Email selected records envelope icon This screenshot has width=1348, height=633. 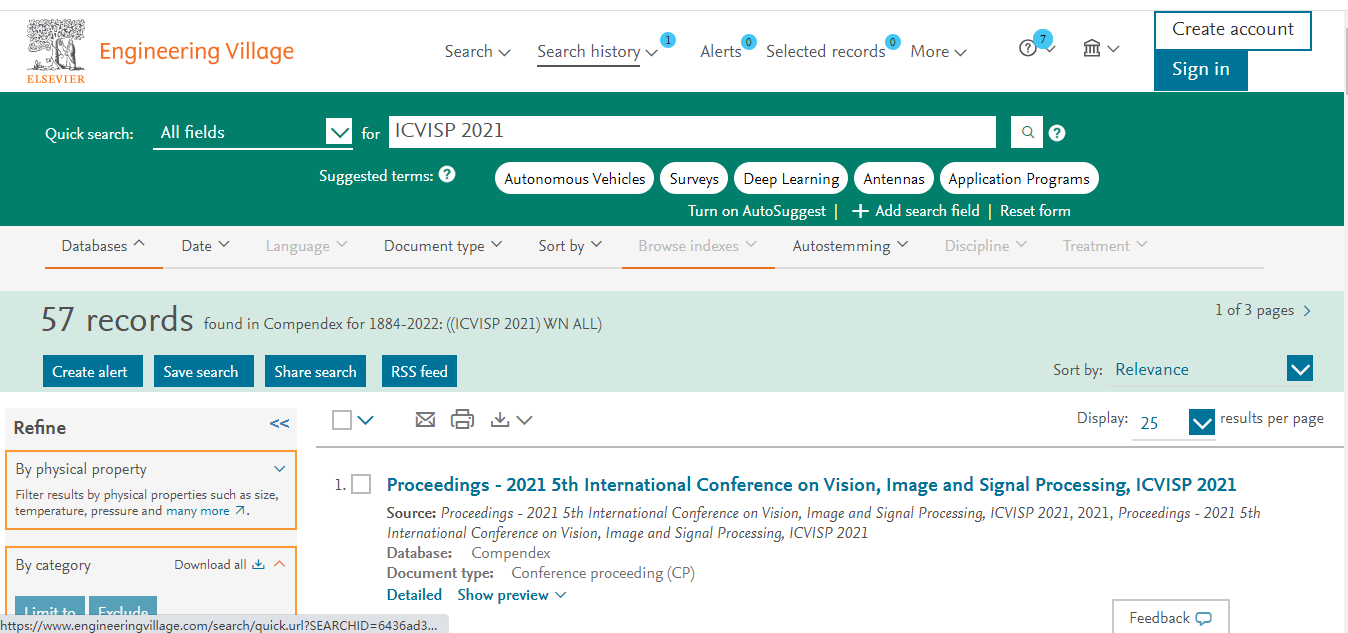click(425, 420)
